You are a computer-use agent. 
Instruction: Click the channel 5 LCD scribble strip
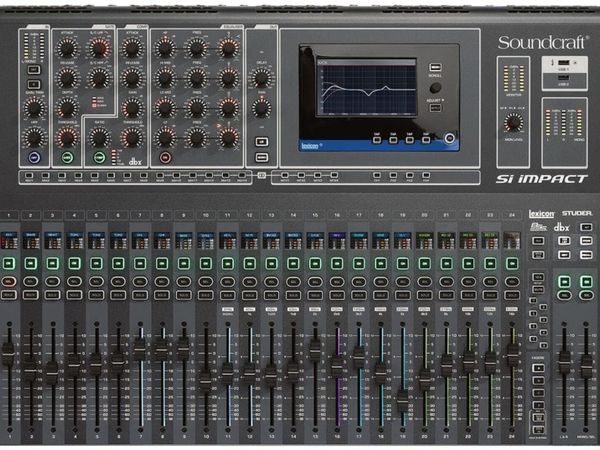96,240
